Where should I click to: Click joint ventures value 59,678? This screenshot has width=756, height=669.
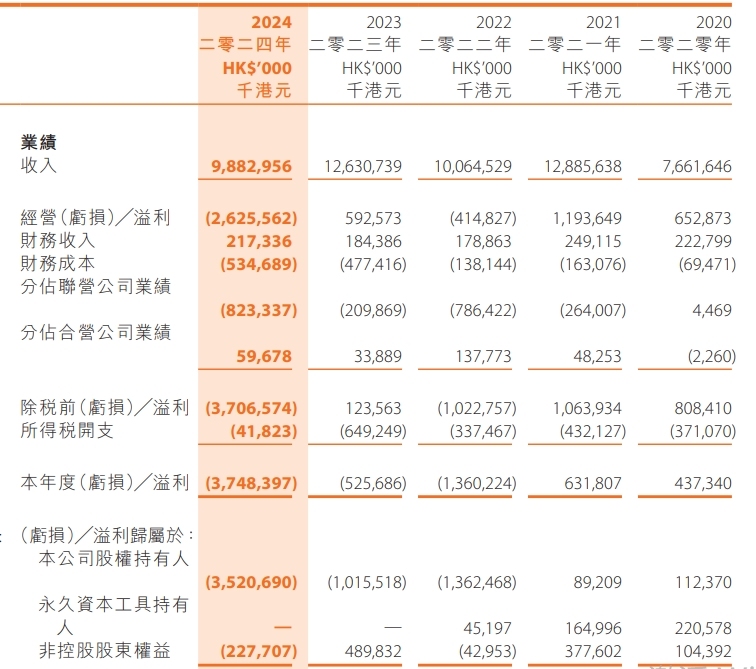[264, 356]
